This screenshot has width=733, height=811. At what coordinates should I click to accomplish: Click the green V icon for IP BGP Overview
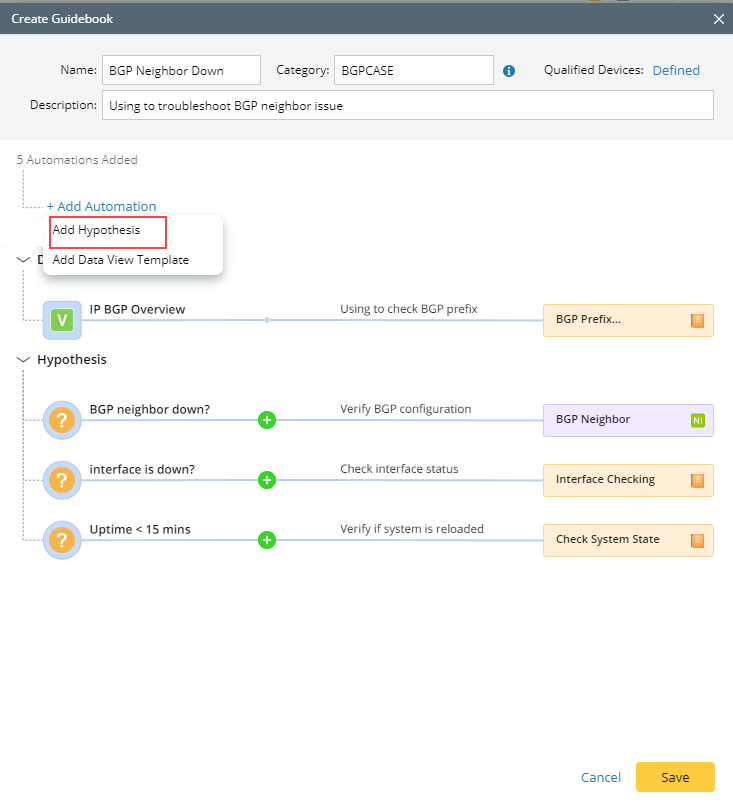[62, 320]
